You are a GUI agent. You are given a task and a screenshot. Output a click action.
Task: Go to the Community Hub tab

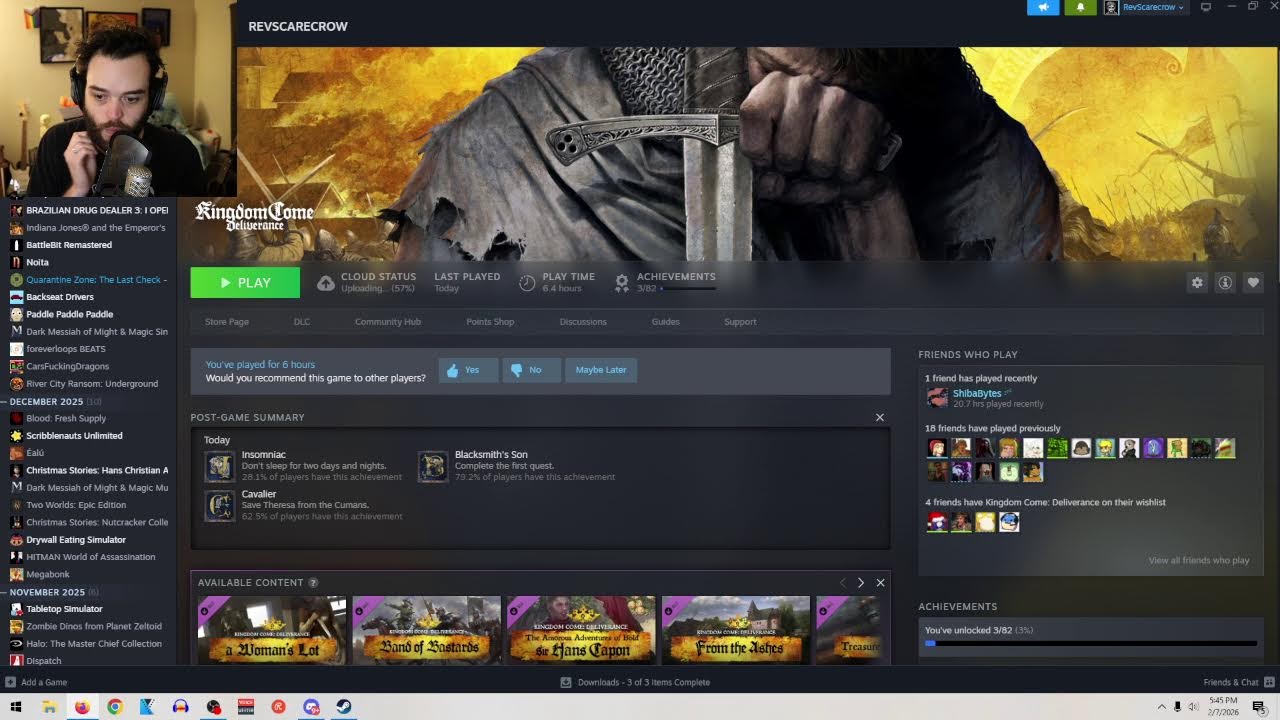[388, 322]
